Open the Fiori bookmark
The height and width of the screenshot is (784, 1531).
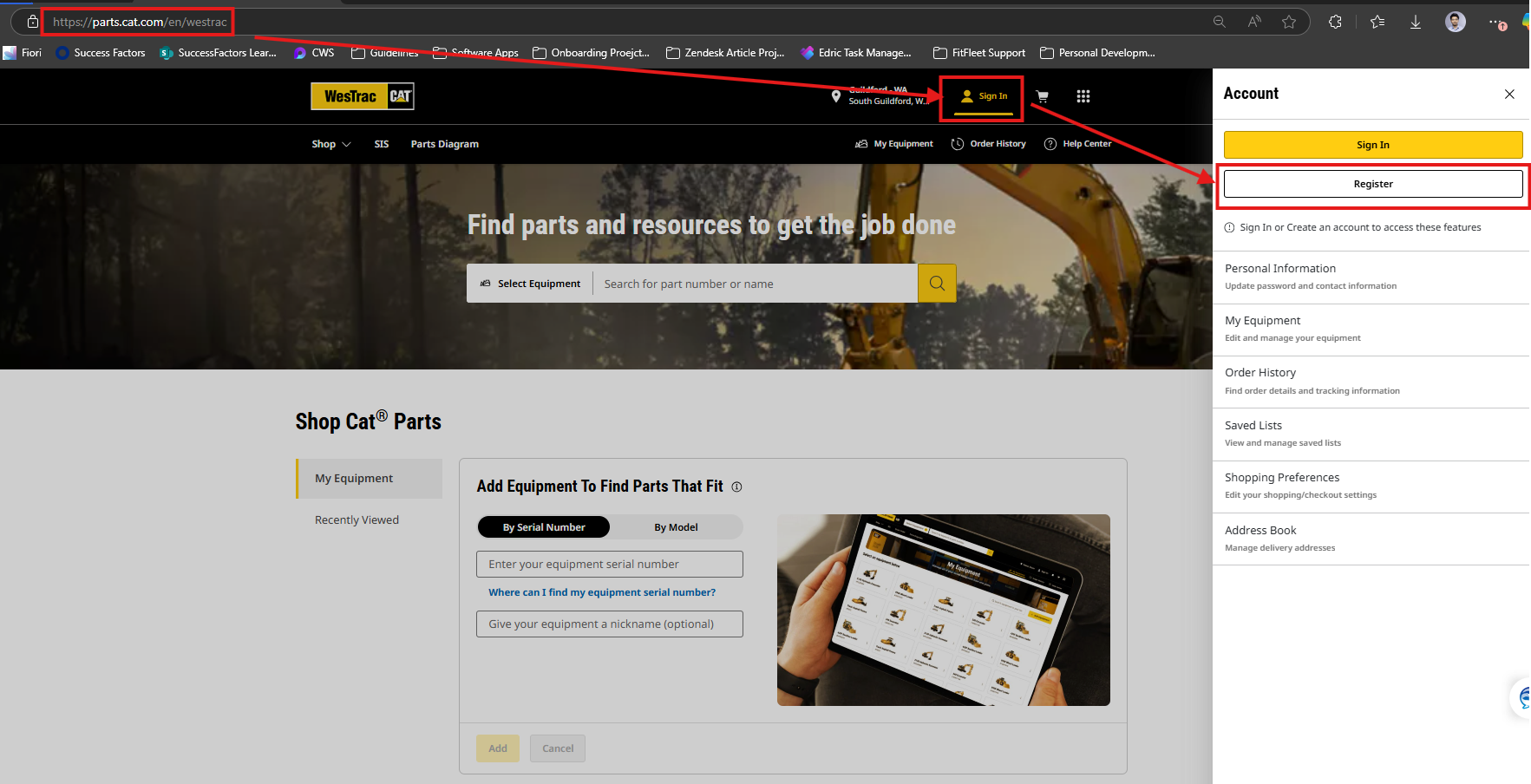click(x=23, y=53)
